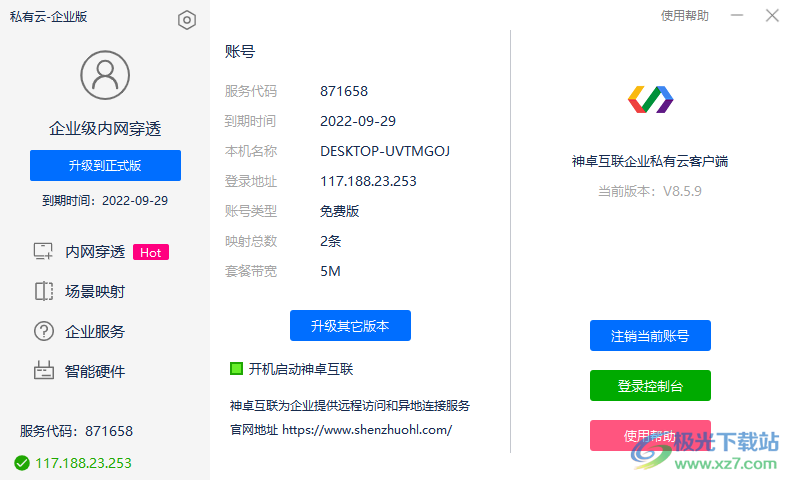
Task: Click the 神卓互联企业私有云客户端 title
Action: (x=649, y=161)
